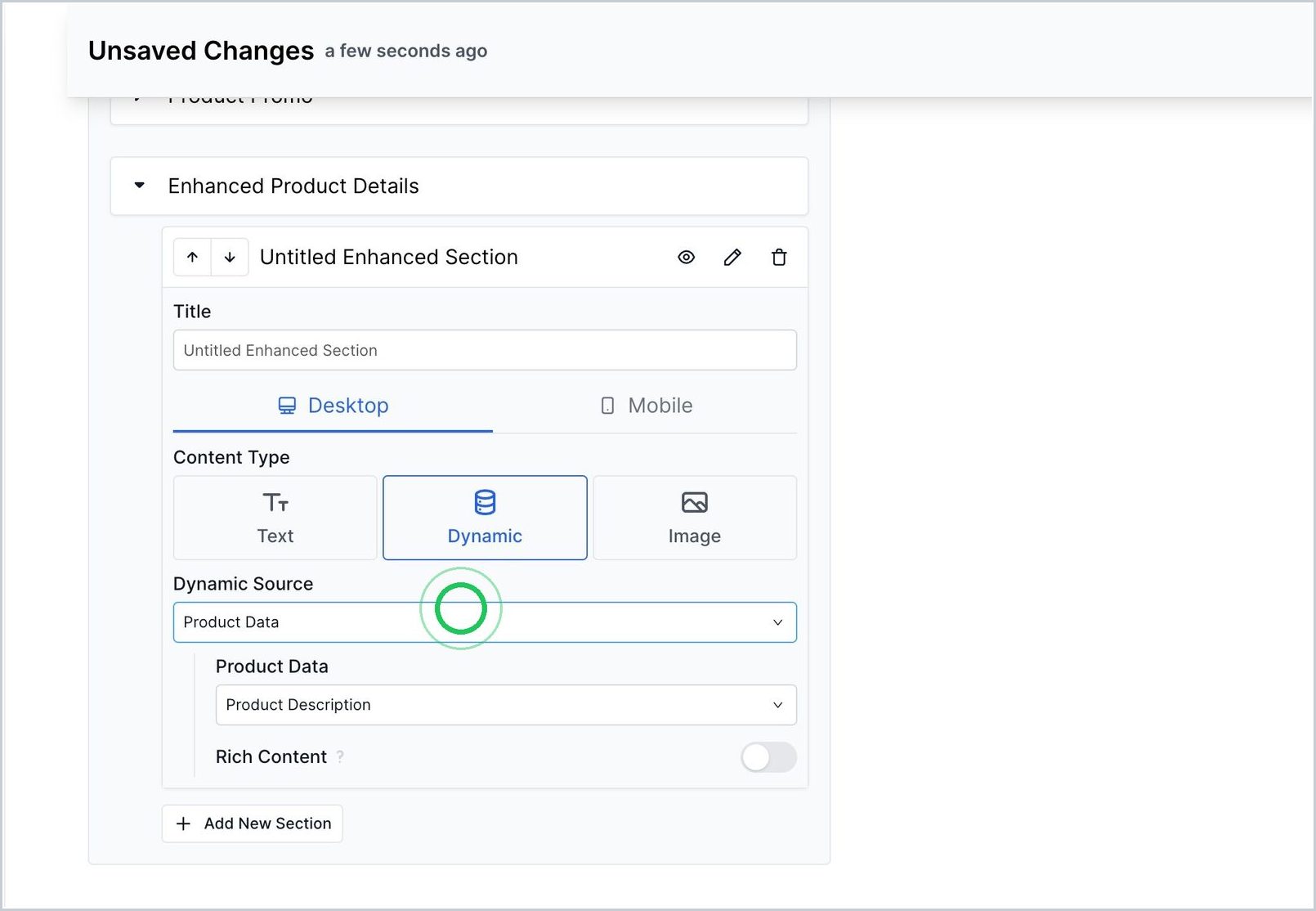Open the Dynamic Source dropdown
The height and width of the screenshot is (911, 1316).
[485, 622]
